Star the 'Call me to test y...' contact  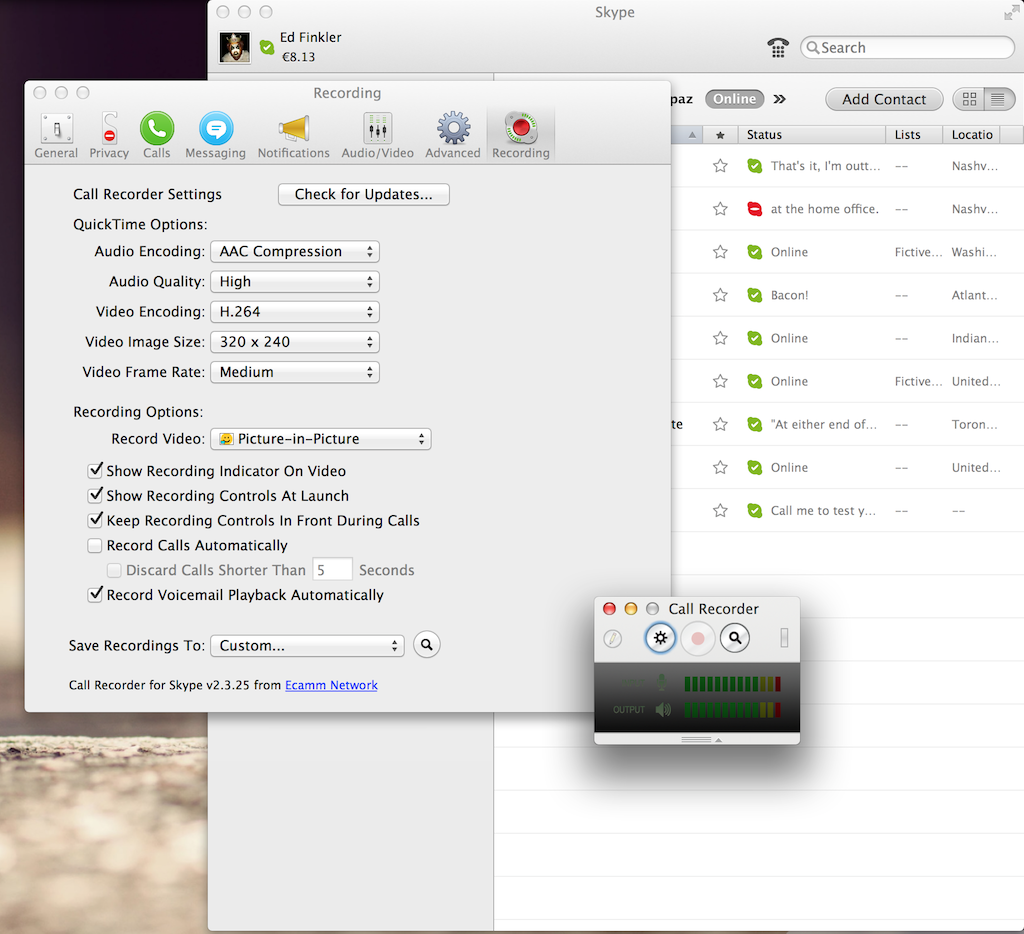point(720,511)
